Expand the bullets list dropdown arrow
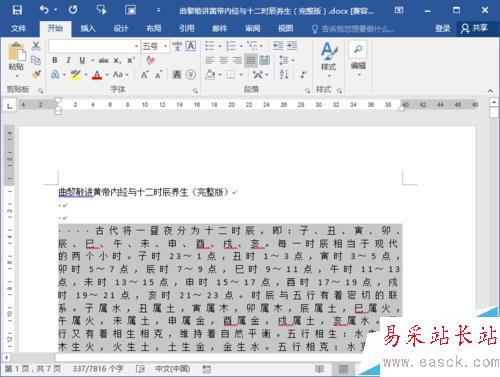Screen dimensions: 500x377 coord(220,46)
